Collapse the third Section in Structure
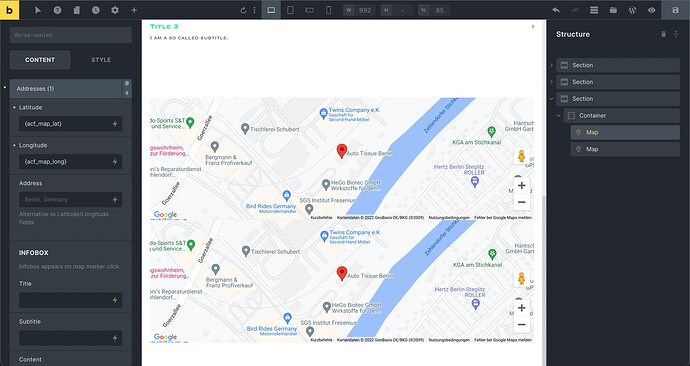 [x=552, y=99]
